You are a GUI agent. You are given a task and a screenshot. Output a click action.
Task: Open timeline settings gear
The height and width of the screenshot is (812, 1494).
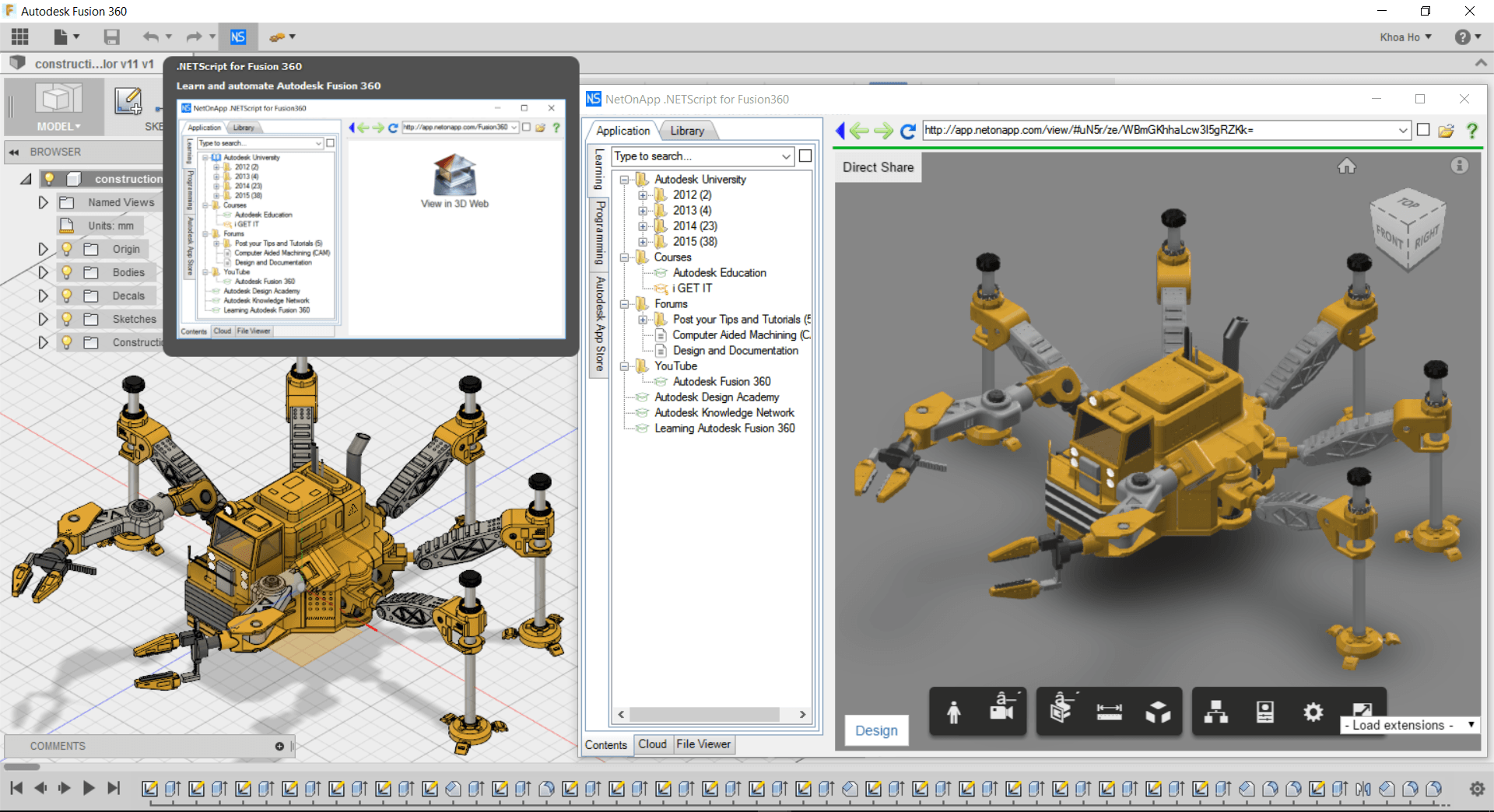pyautogui.click(x=1477, y=789)
